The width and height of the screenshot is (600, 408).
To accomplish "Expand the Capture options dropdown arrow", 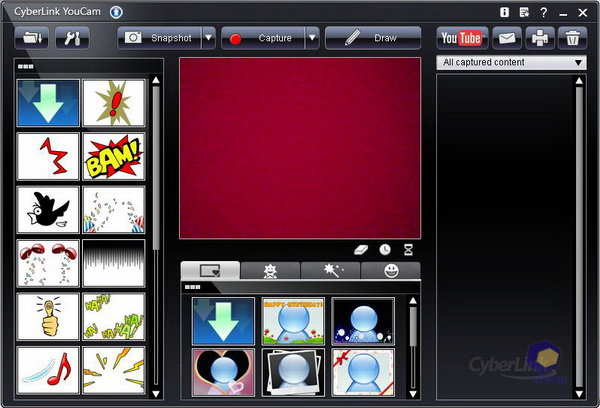I will 312,38.
